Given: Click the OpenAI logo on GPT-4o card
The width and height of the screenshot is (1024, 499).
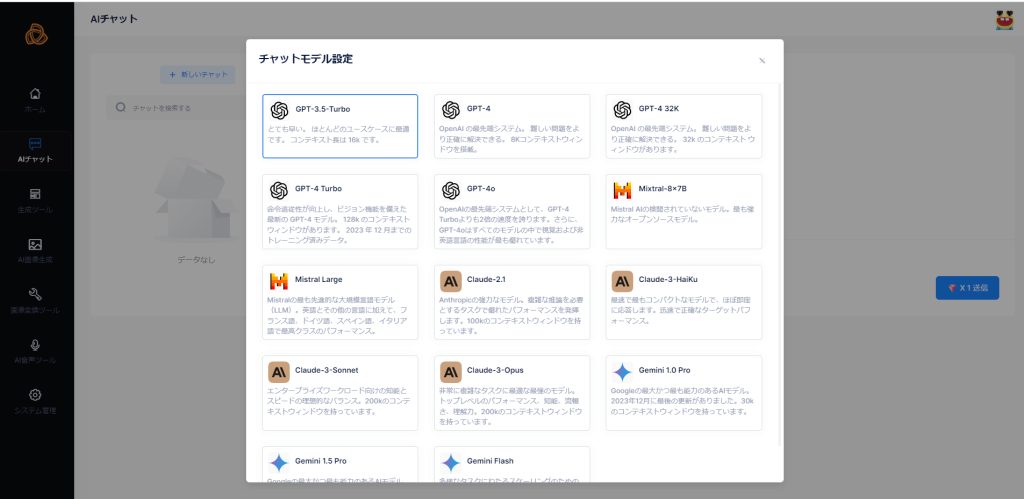Looking at the screenshot, I should pos(451,190).
